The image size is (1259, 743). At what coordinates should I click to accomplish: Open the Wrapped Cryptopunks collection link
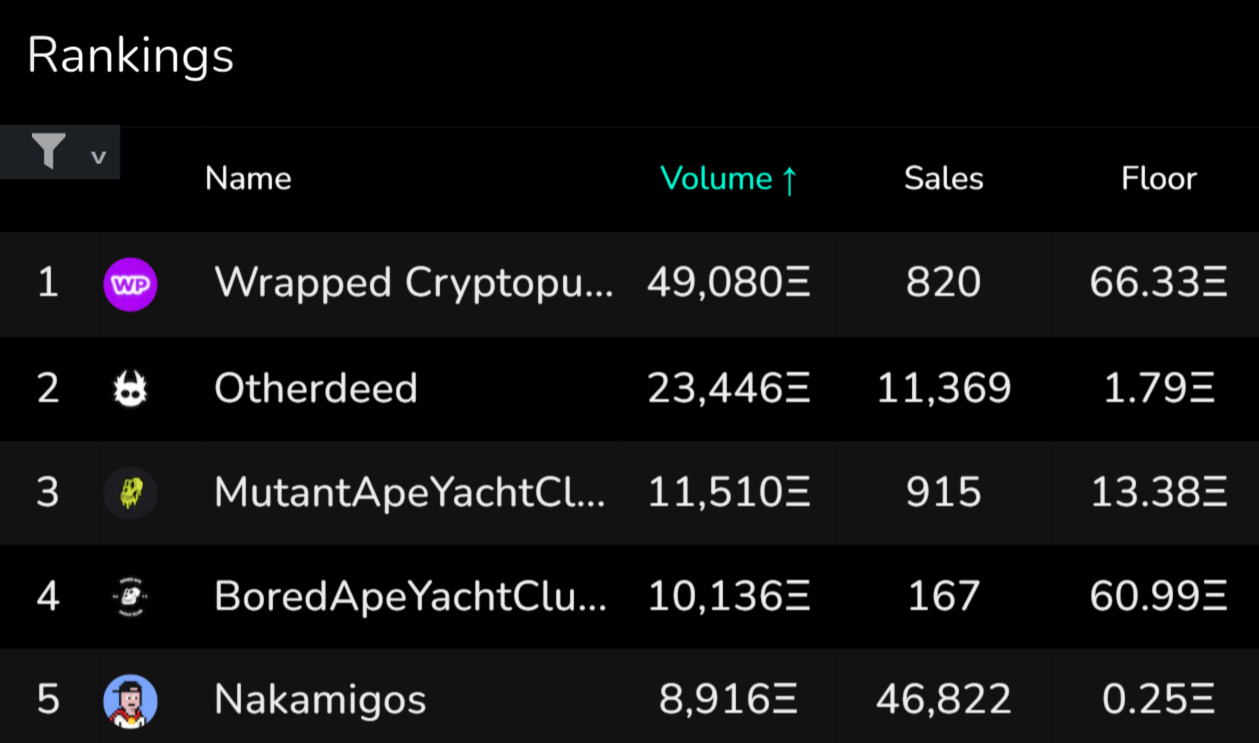[x=413, y=284]
